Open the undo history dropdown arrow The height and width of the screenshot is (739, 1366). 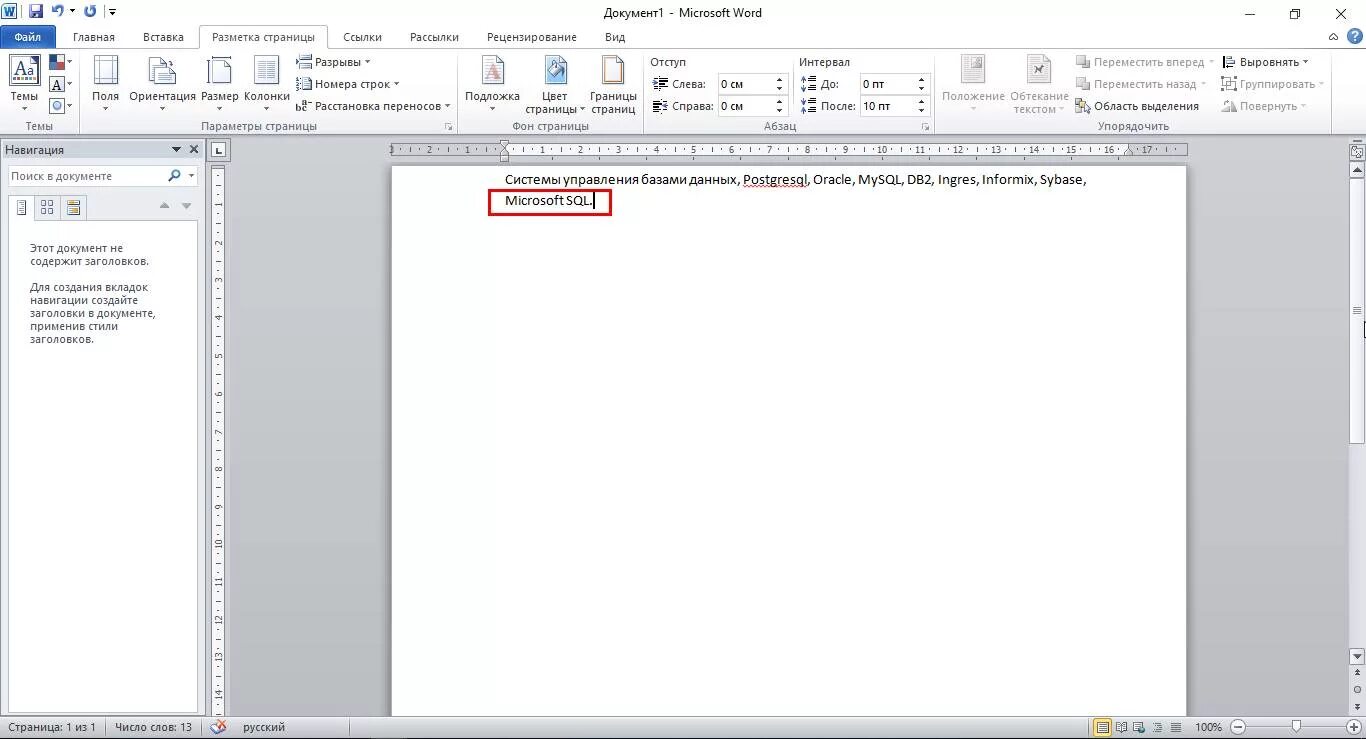click(x=72, y=12)
